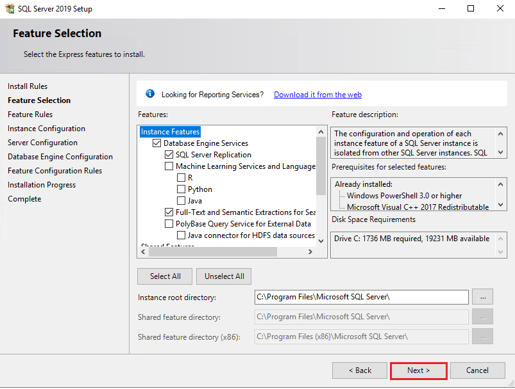This screenshot has height=389, width=515.
Task: Check the R language checkbox
Action: coord(181,178)
